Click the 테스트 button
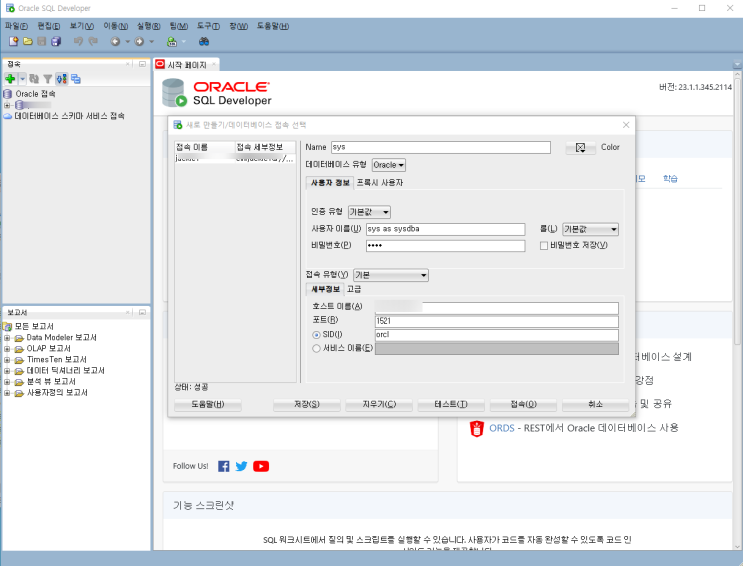Screen dimensions: 743x566 coord(451,404)
